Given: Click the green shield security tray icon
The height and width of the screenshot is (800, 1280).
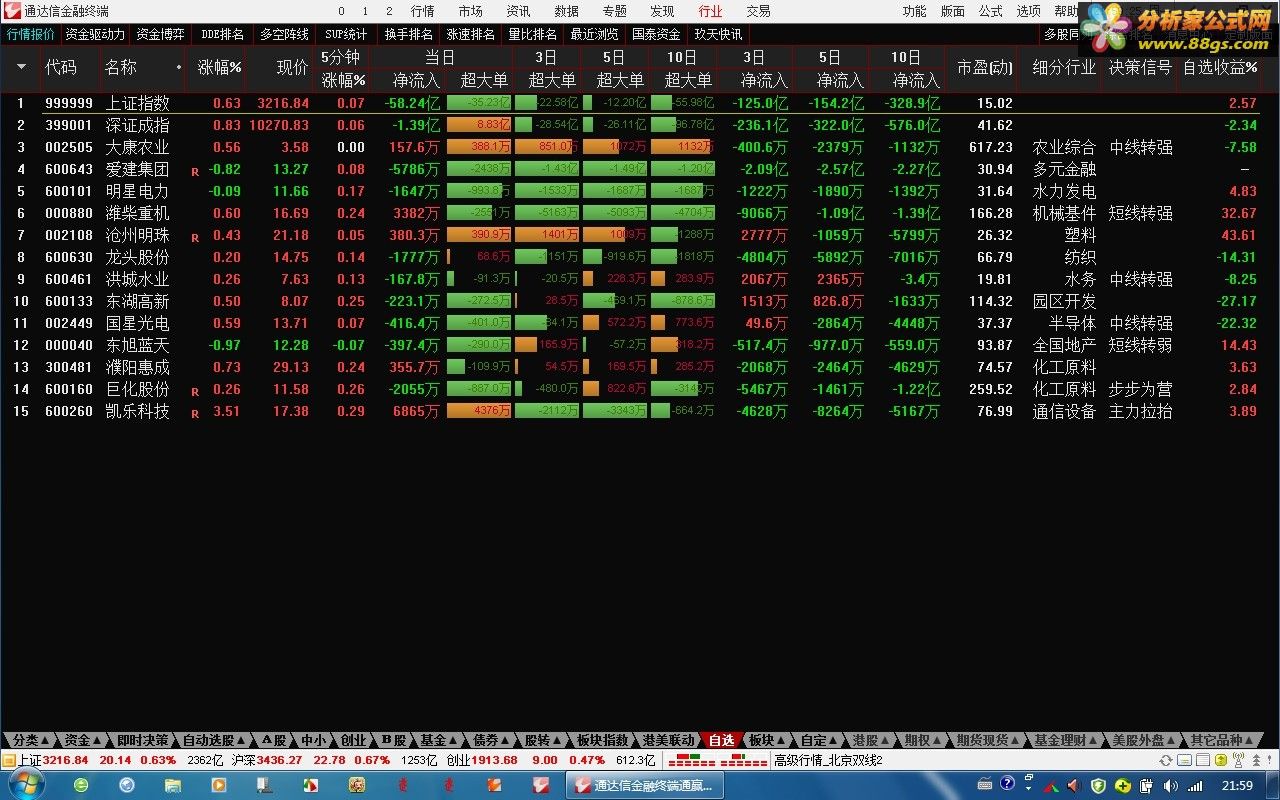Looking at the screenshot, I should (x=1097, y=784).
